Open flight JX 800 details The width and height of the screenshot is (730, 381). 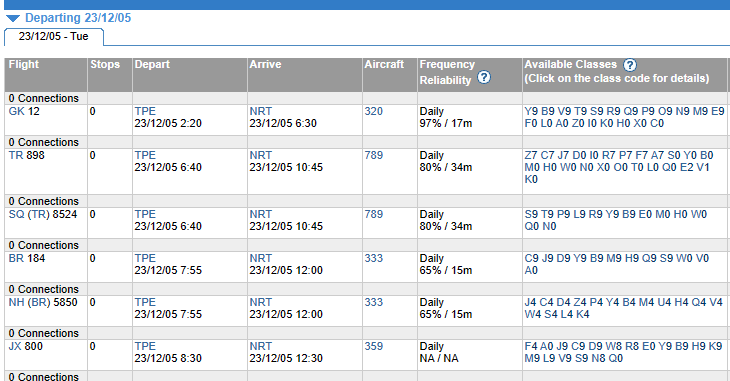(26, 346)
